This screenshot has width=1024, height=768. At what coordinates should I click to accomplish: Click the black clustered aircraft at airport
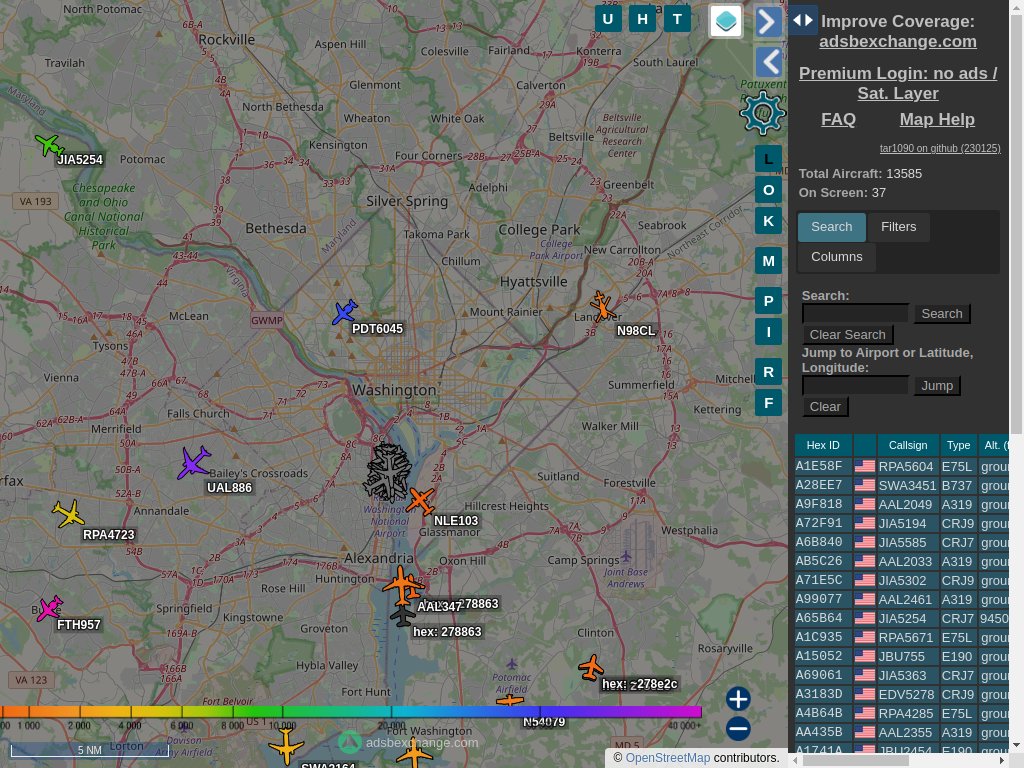click(387, 472)
